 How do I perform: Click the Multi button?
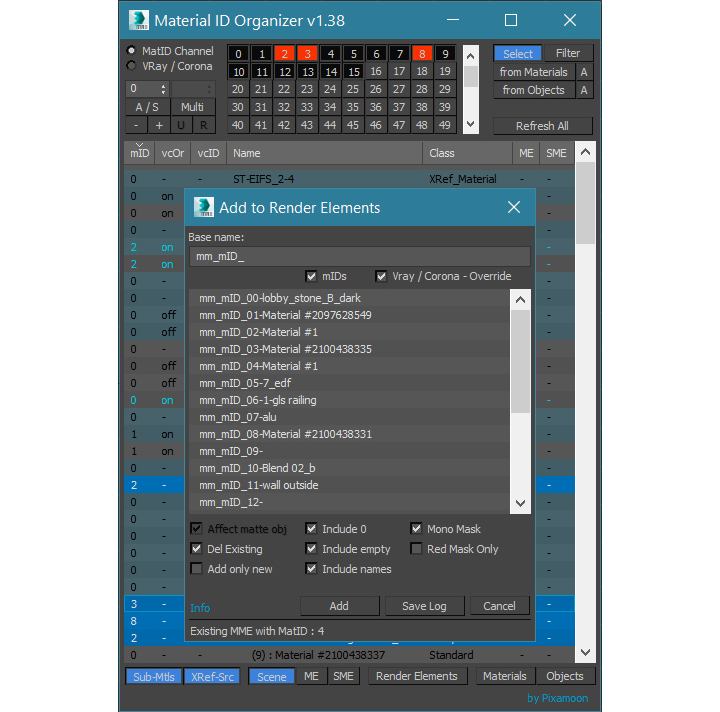(x=192, y=107)
